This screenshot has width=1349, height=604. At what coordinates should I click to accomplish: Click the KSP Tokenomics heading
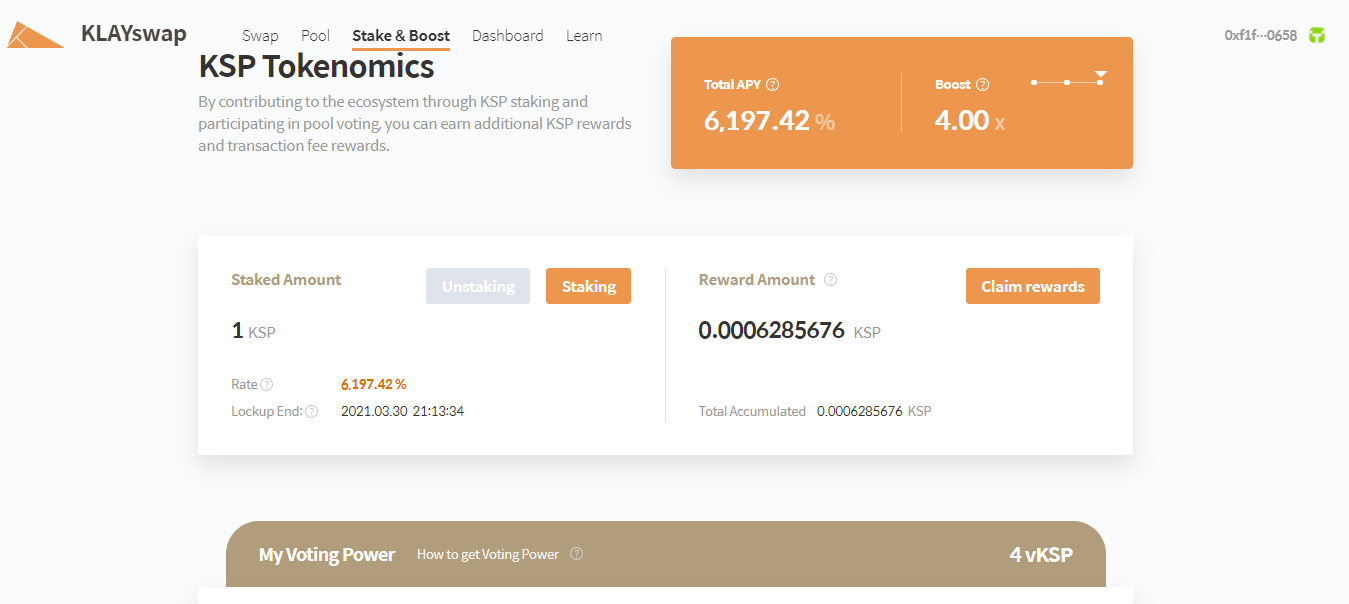point(316,66)
